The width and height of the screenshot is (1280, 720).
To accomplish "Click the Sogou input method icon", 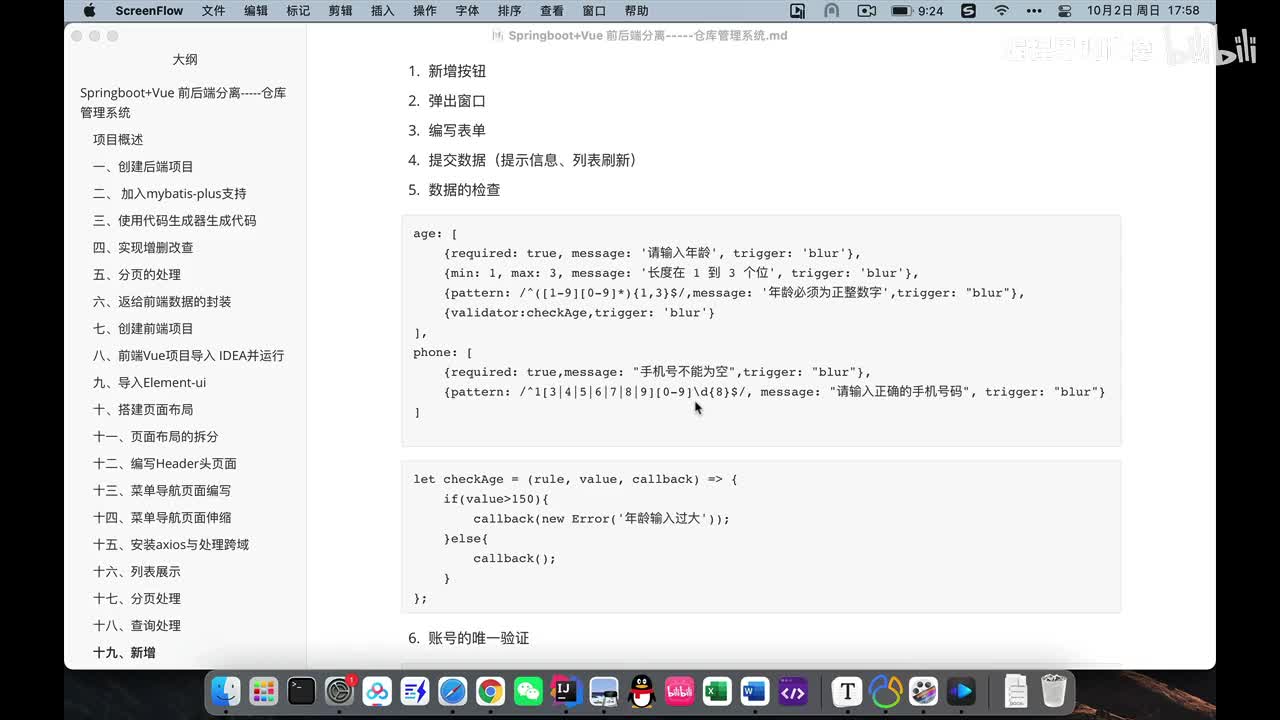I will [968, 11].
